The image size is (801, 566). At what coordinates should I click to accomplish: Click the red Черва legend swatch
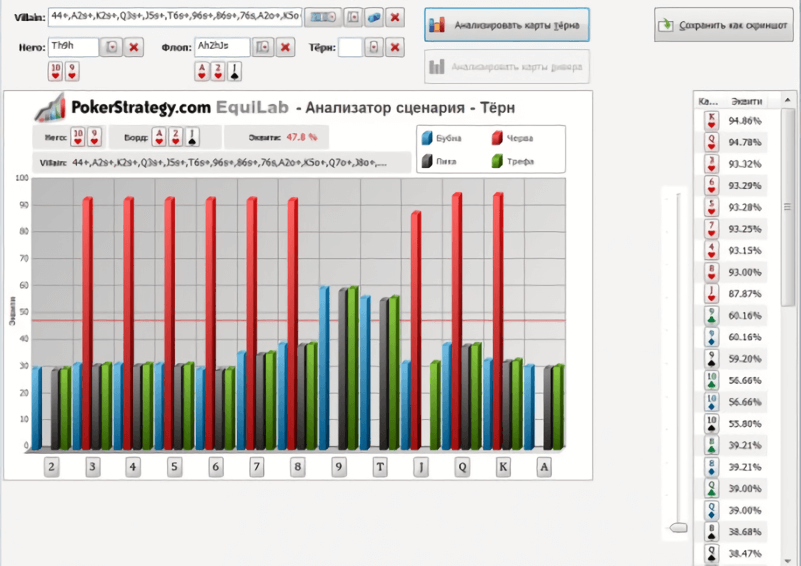(x=497, y=138)
